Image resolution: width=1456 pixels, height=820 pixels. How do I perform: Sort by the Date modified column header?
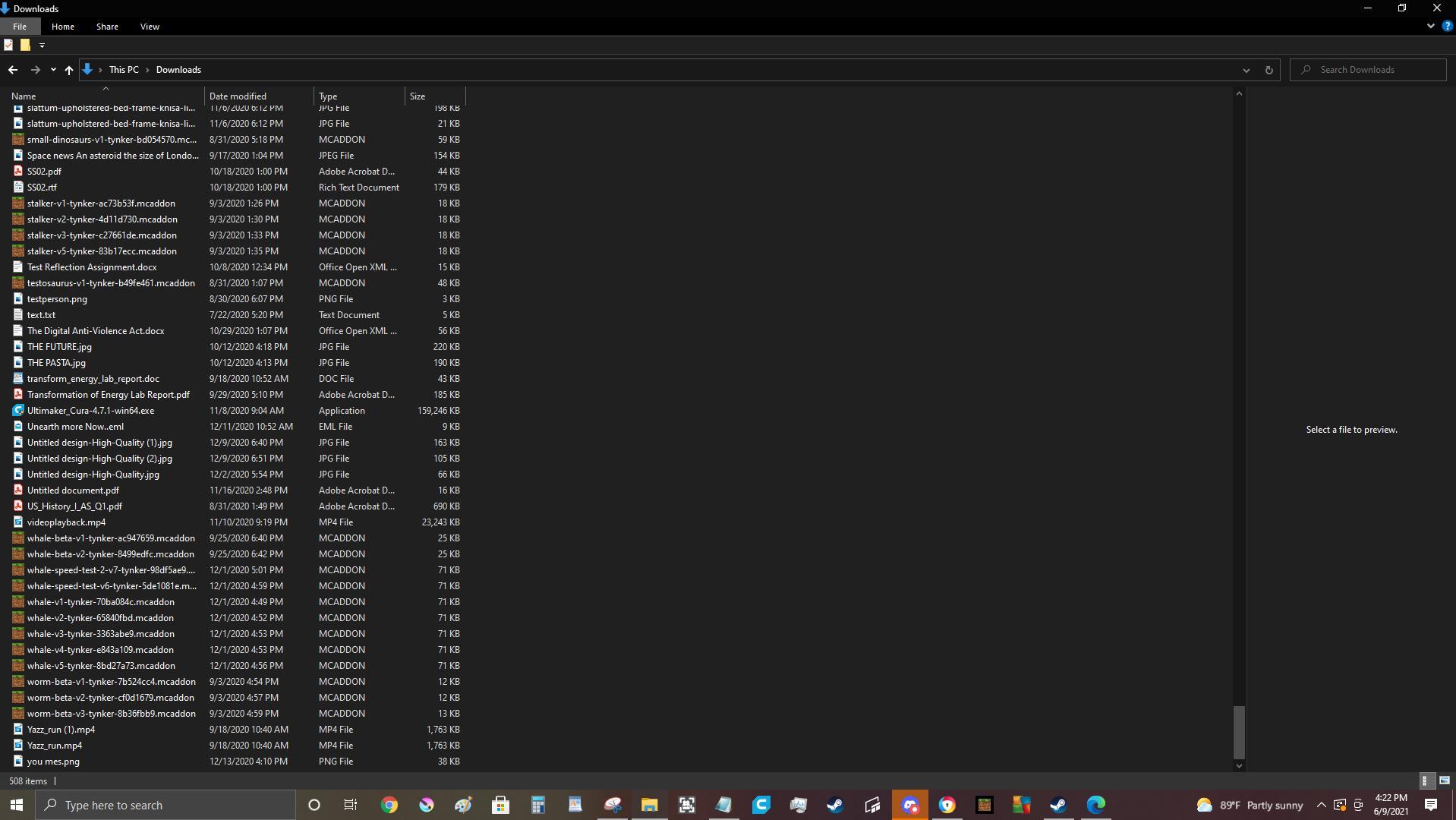pos(238,96)
